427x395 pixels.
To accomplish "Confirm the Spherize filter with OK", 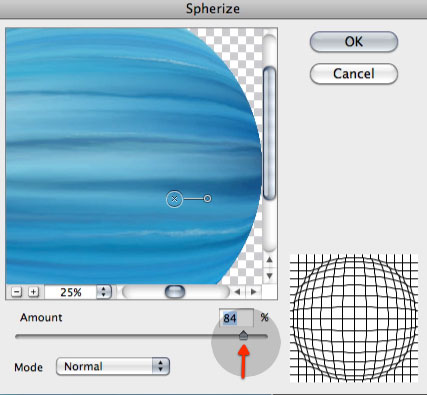I will click(354, 42).
